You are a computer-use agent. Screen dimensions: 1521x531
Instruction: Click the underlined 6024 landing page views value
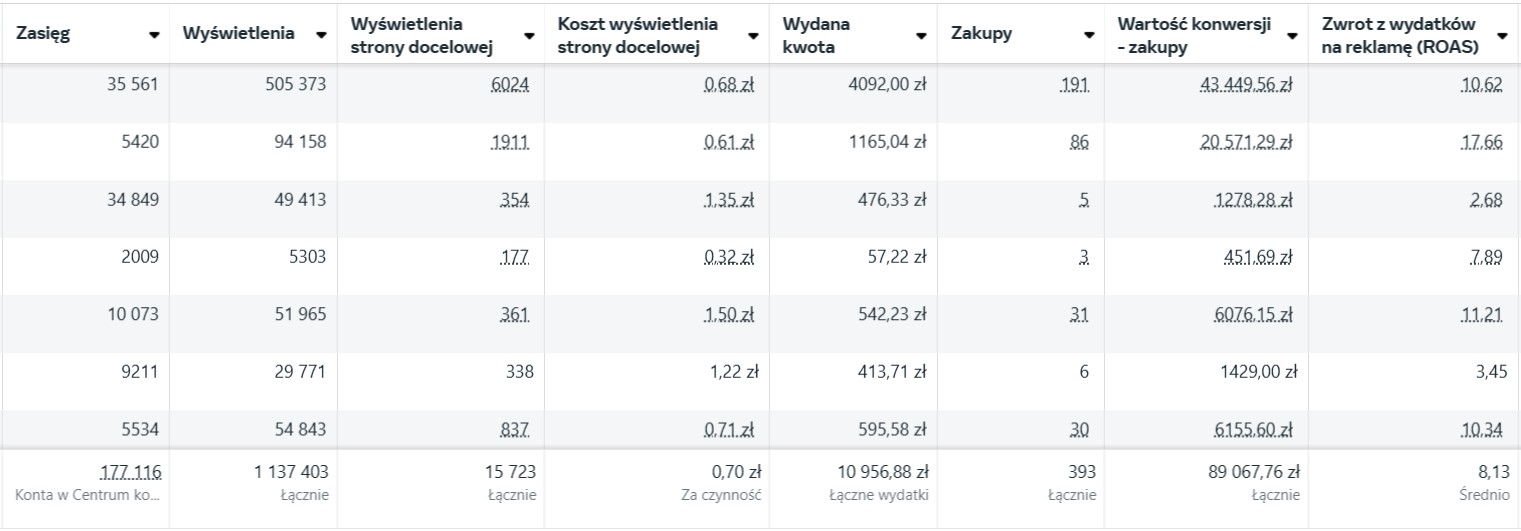tap(510, 85)
